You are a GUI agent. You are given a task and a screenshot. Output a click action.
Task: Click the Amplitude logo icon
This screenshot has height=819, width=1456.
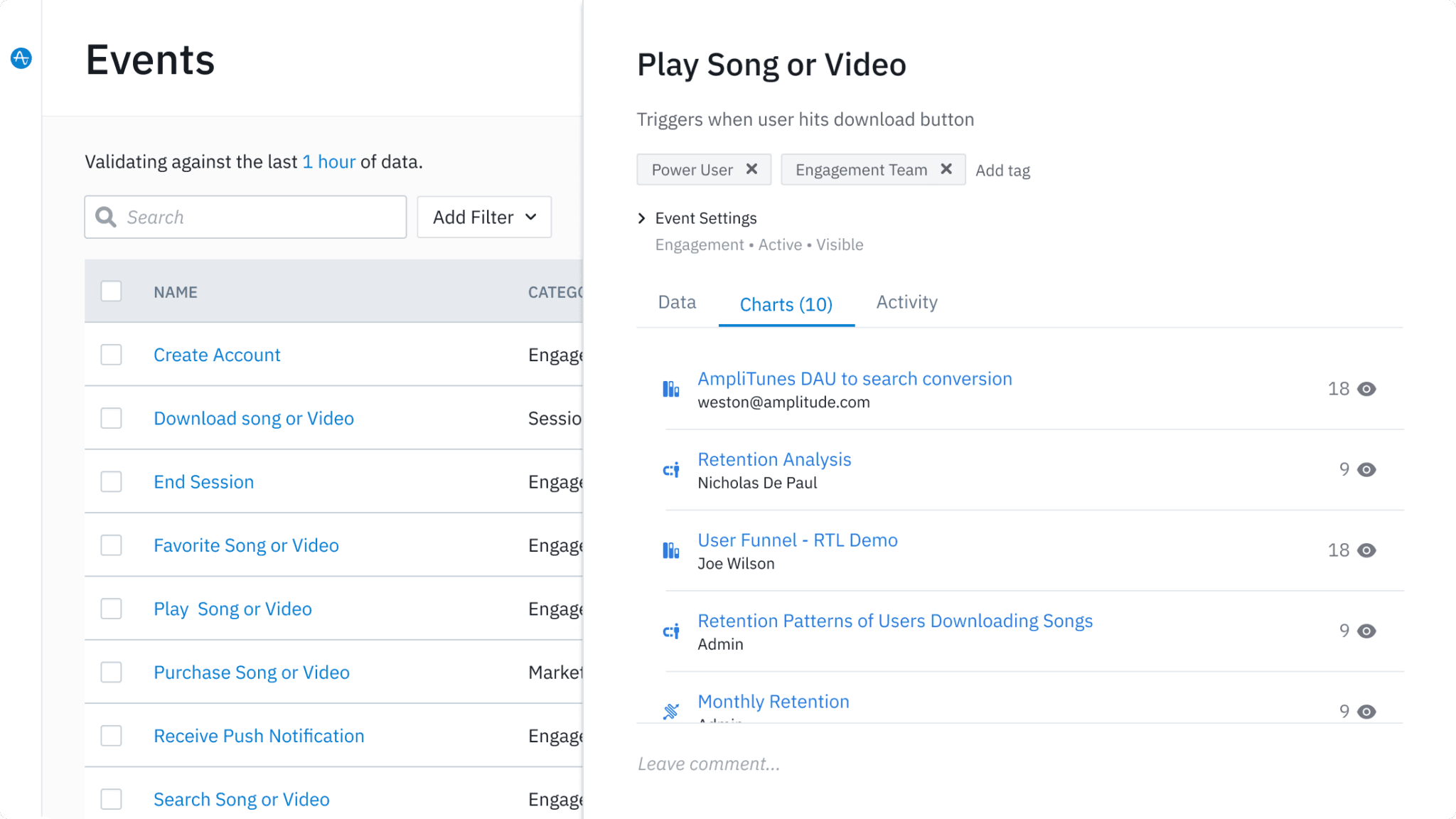(21, 58)
